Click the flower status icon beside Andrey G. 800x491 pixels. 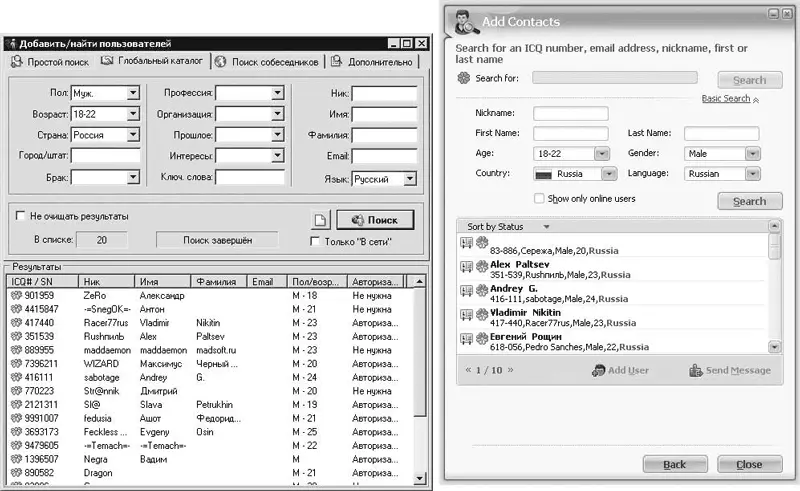tap(482, 290)
